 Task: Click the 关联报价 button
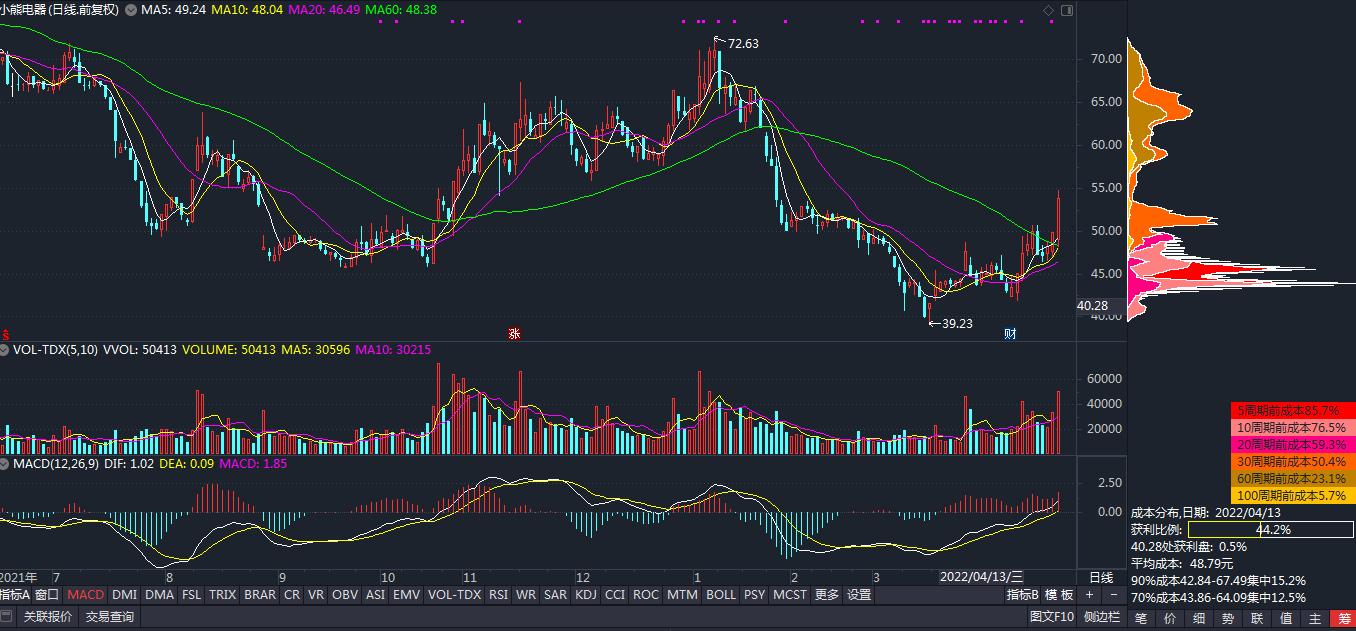(x=49, y=618)
